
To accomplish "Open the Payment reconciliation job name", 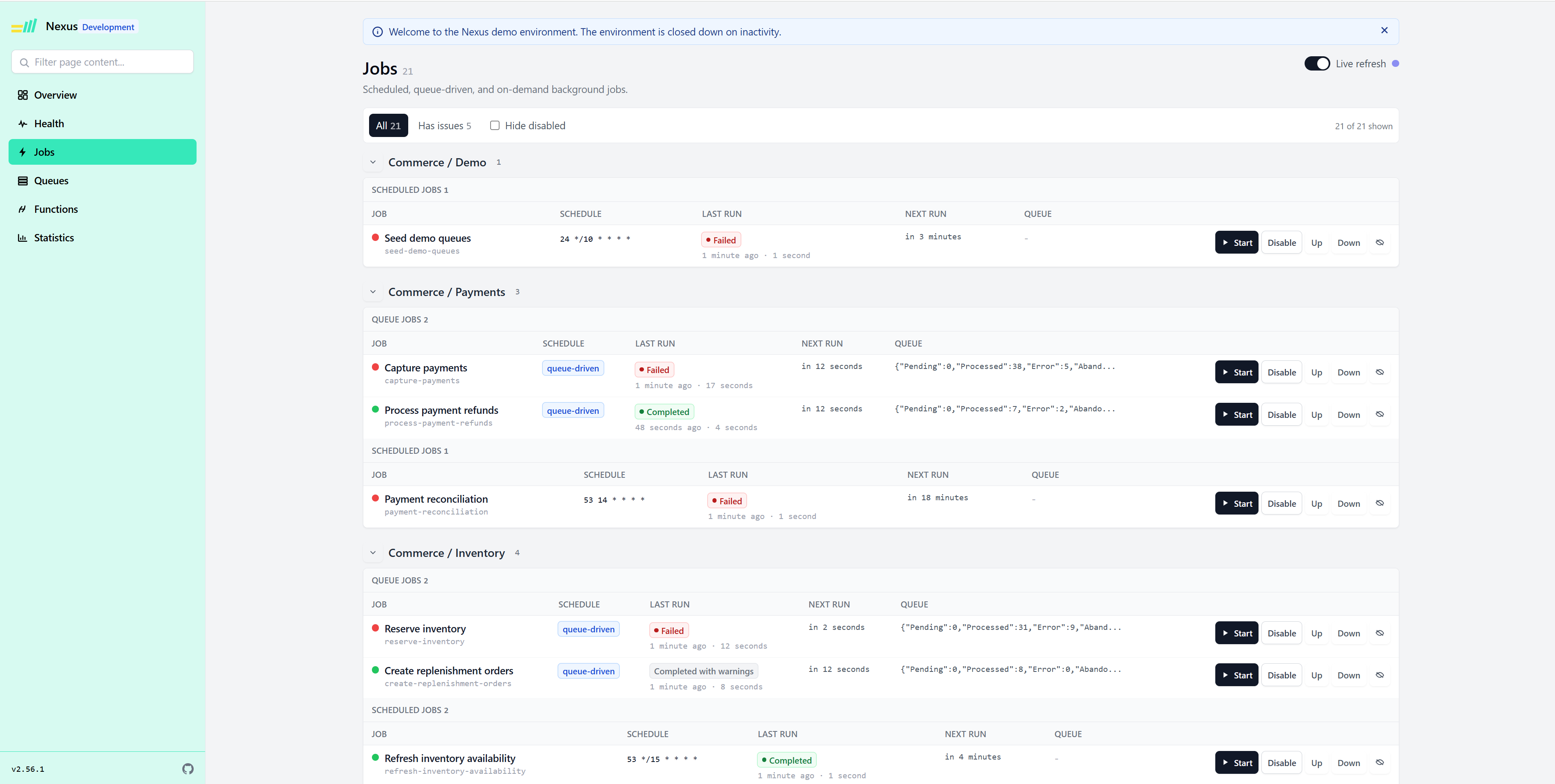I will [436, 499].
